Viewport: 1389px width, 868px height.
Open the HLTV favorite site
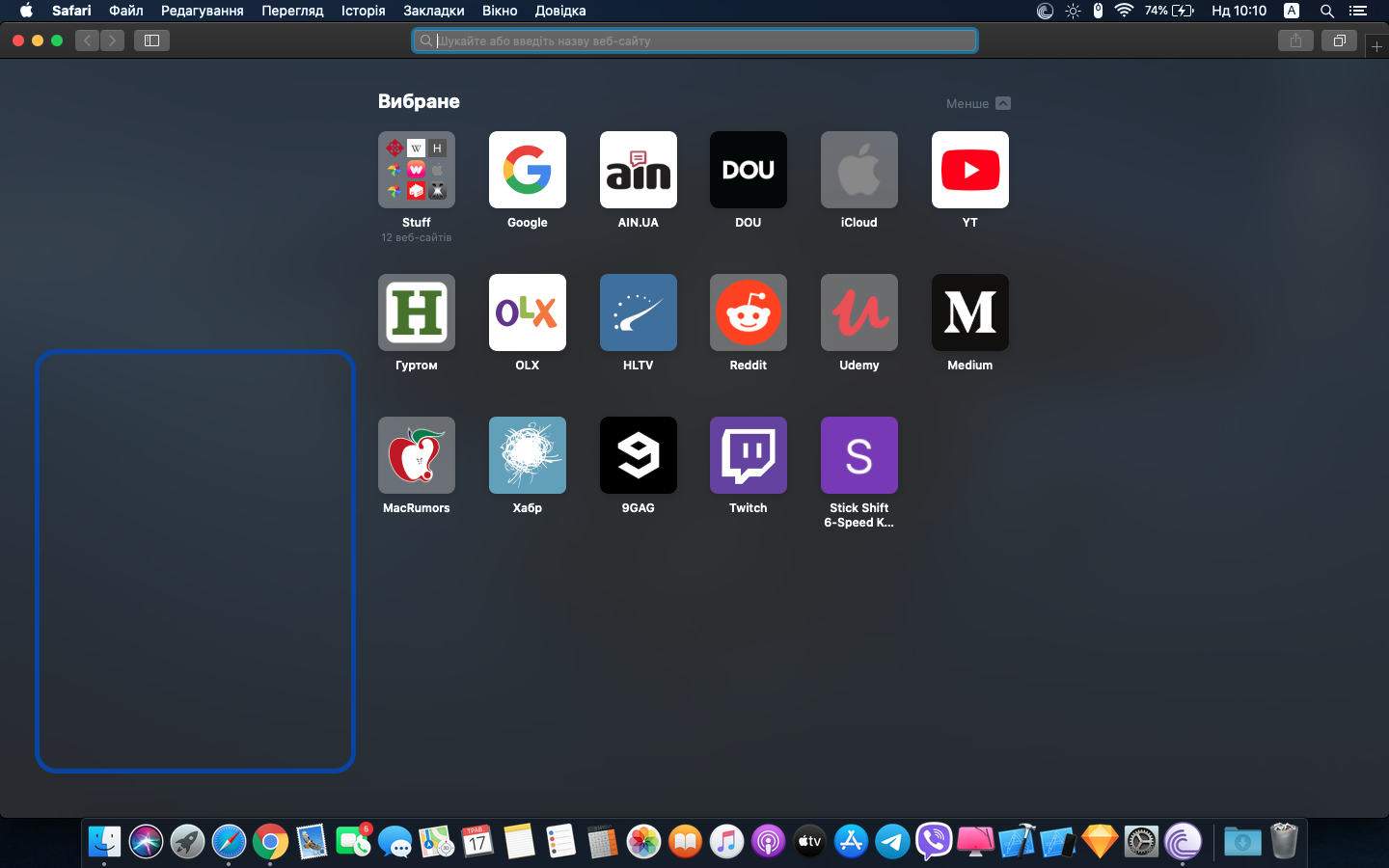tap(638, 312)
